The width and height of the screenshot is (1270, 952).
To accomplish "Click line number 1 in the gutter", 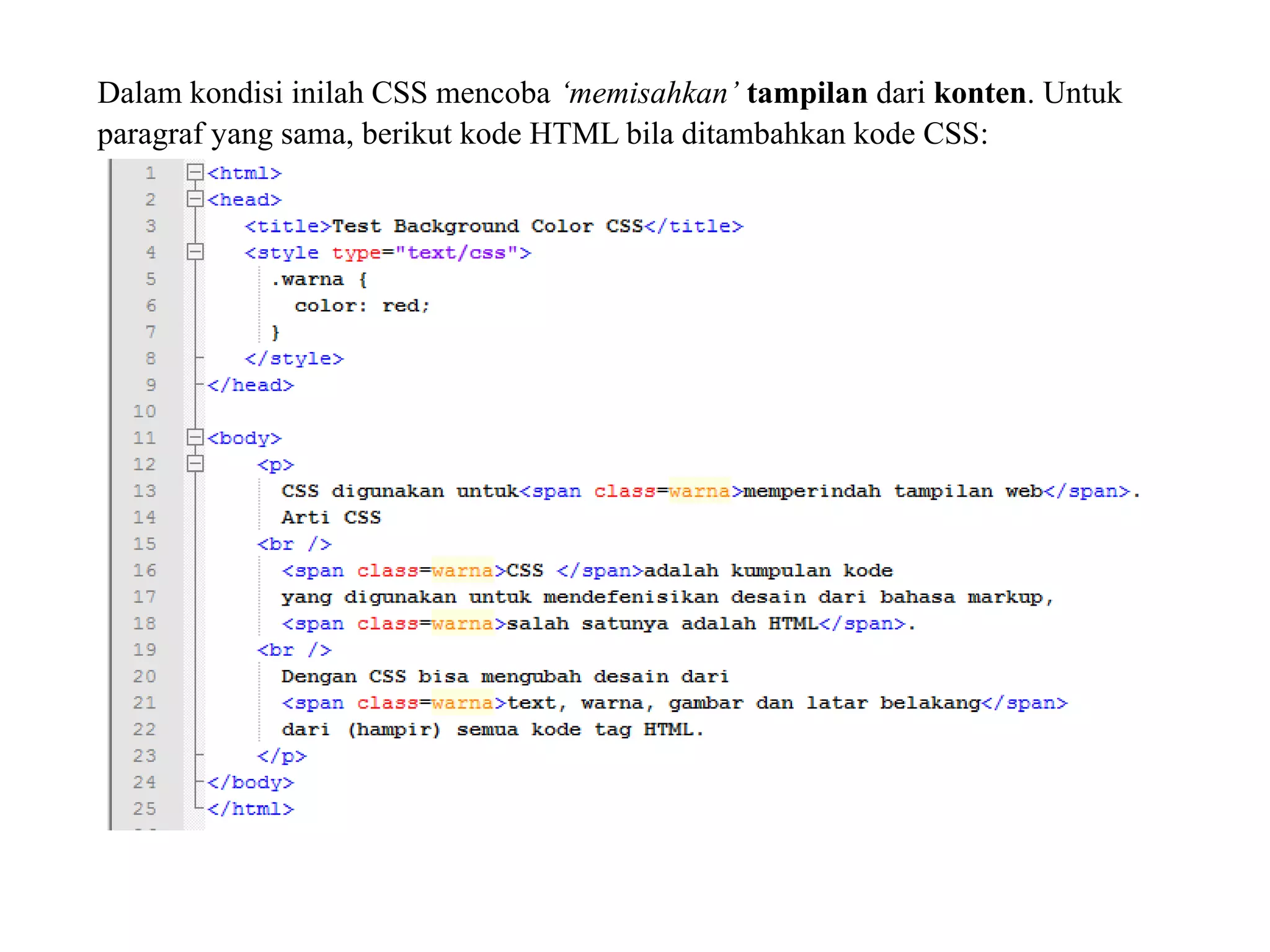I will [150, 173].
